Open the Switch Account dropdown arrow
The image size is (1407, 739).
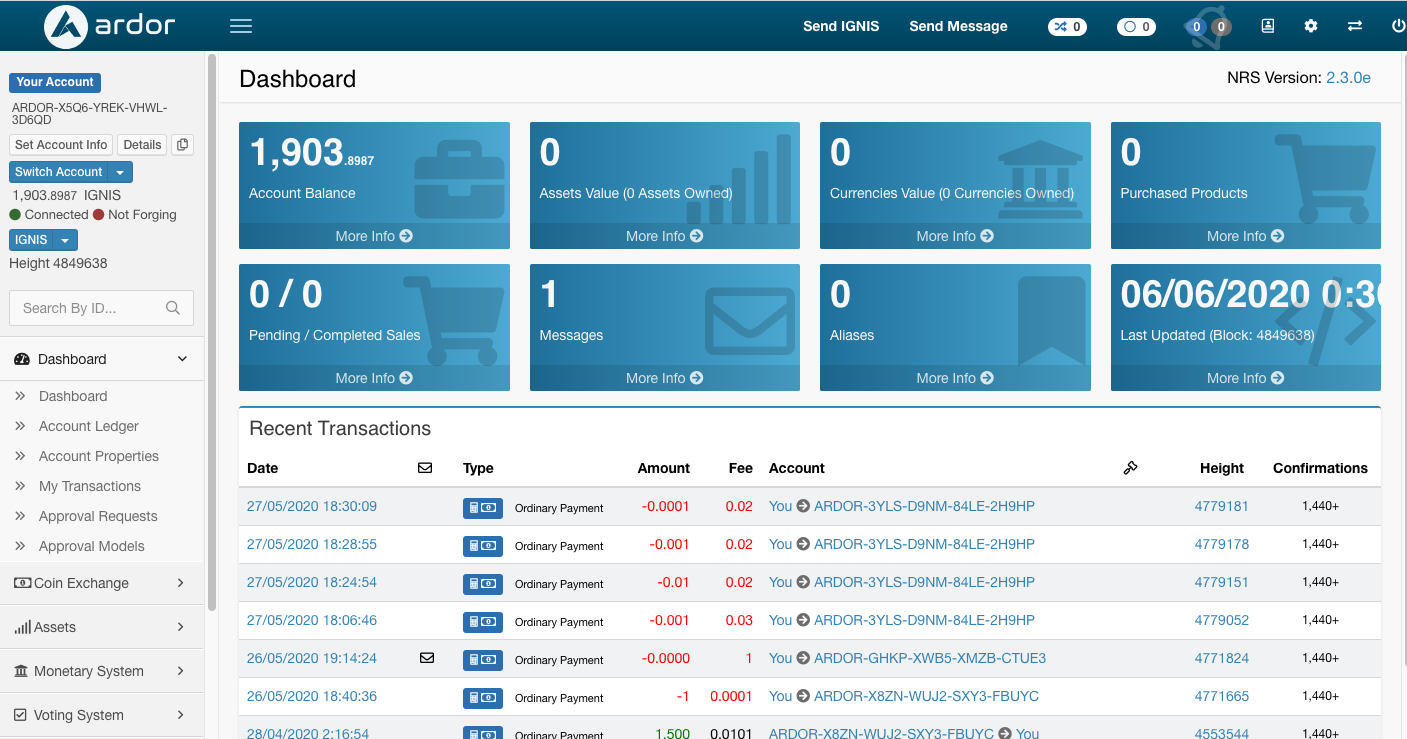coord(122,171)
